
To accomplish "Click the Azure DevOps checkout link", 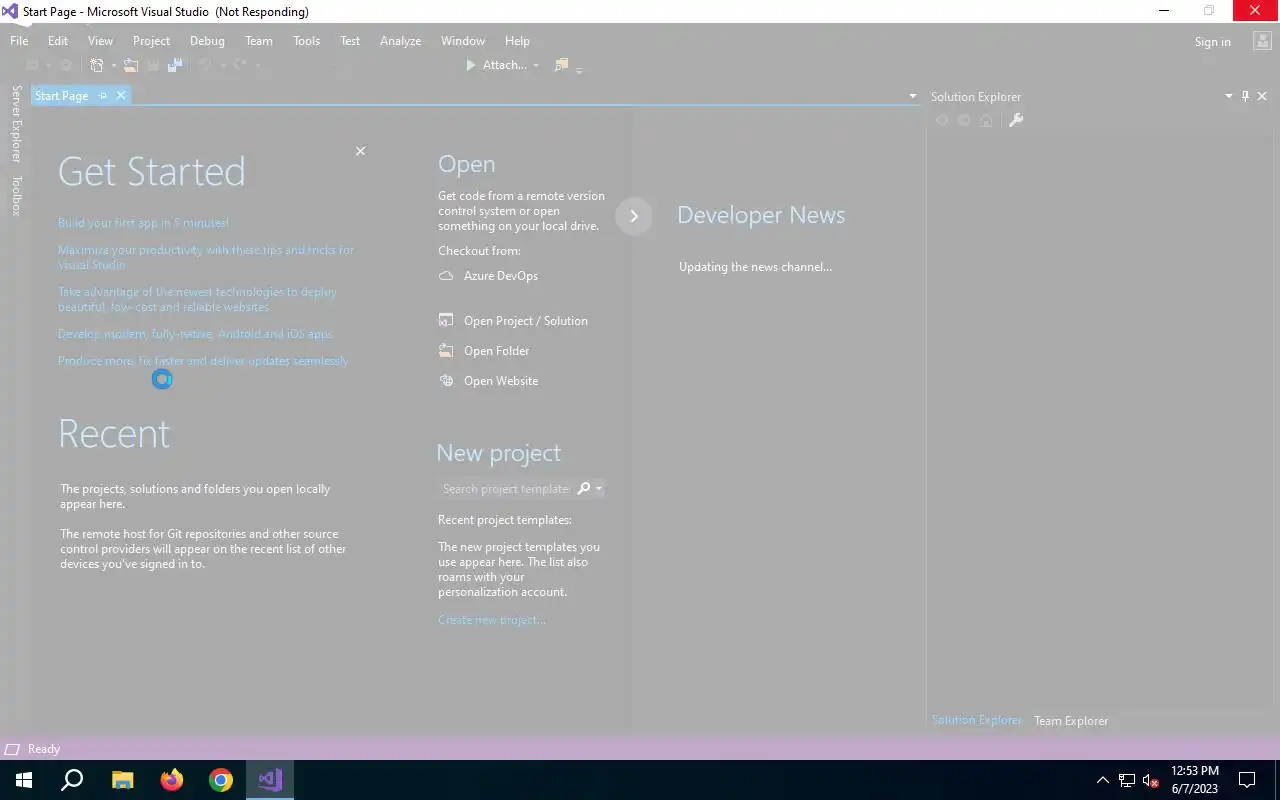I will 501,276.
